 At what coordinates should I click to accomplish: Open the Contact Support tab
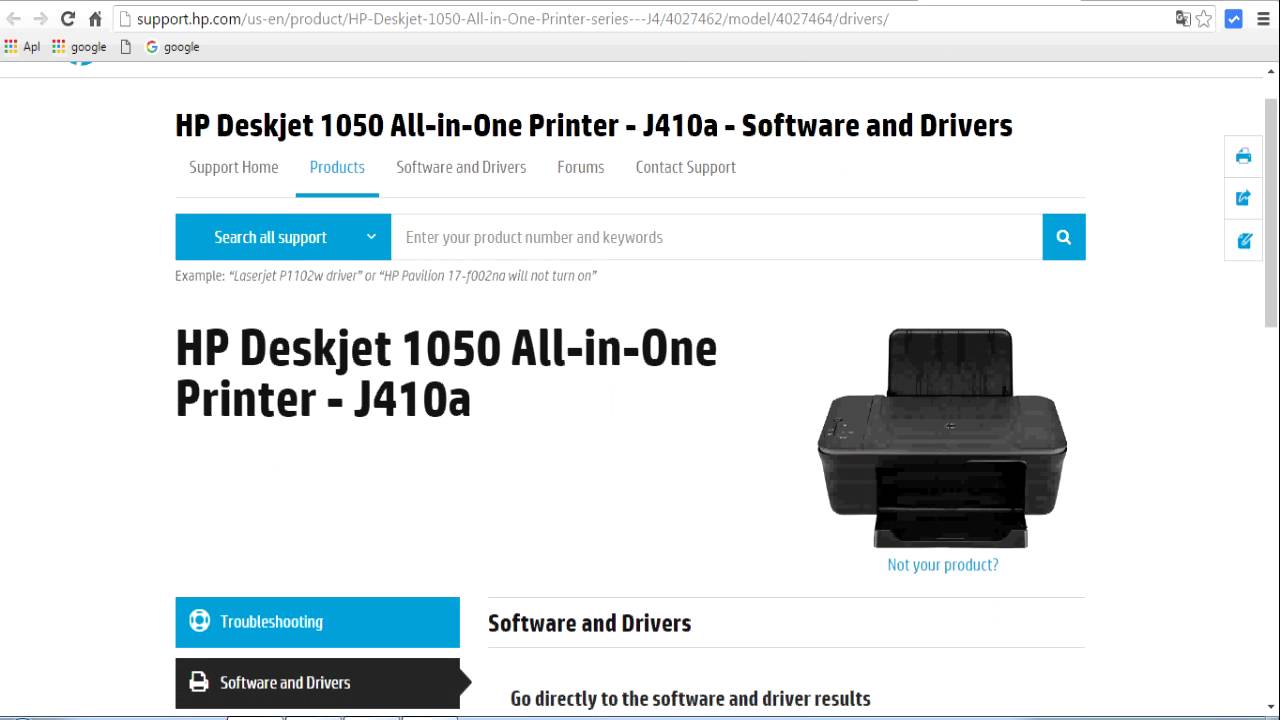(x=686, y=167)
